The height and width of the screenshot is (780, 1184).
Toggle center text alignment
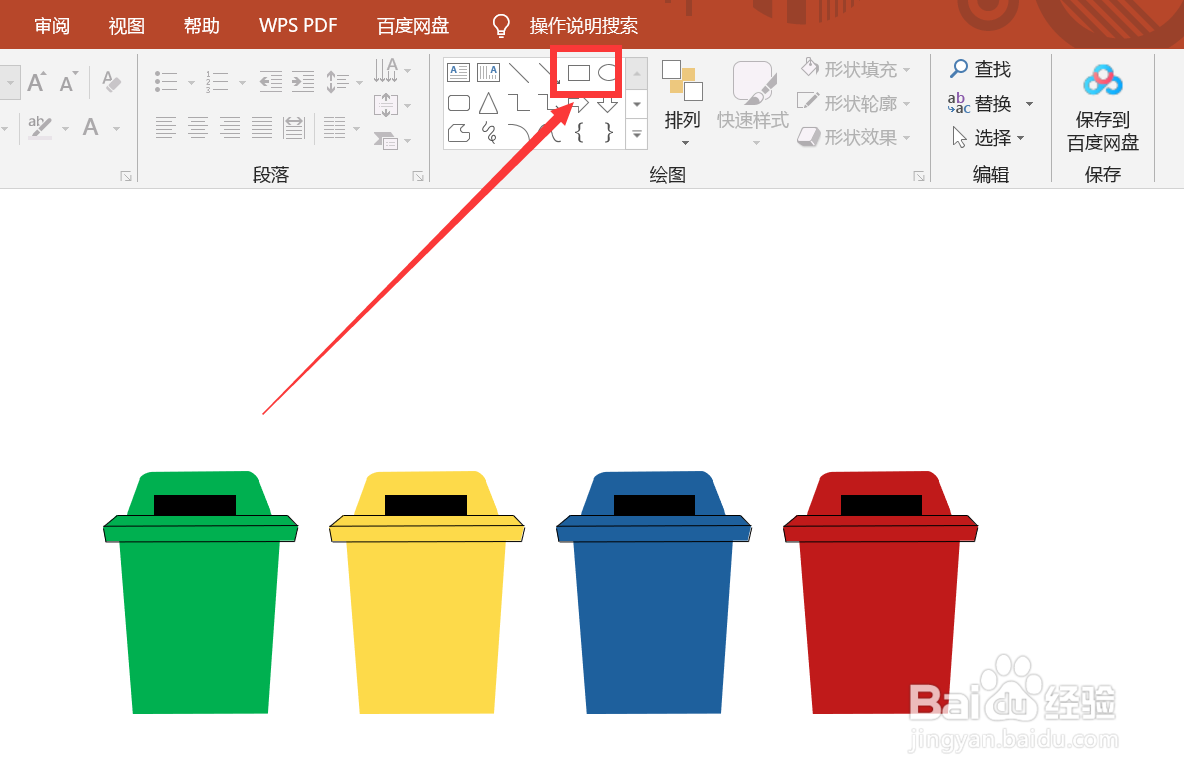coord(198,127)
